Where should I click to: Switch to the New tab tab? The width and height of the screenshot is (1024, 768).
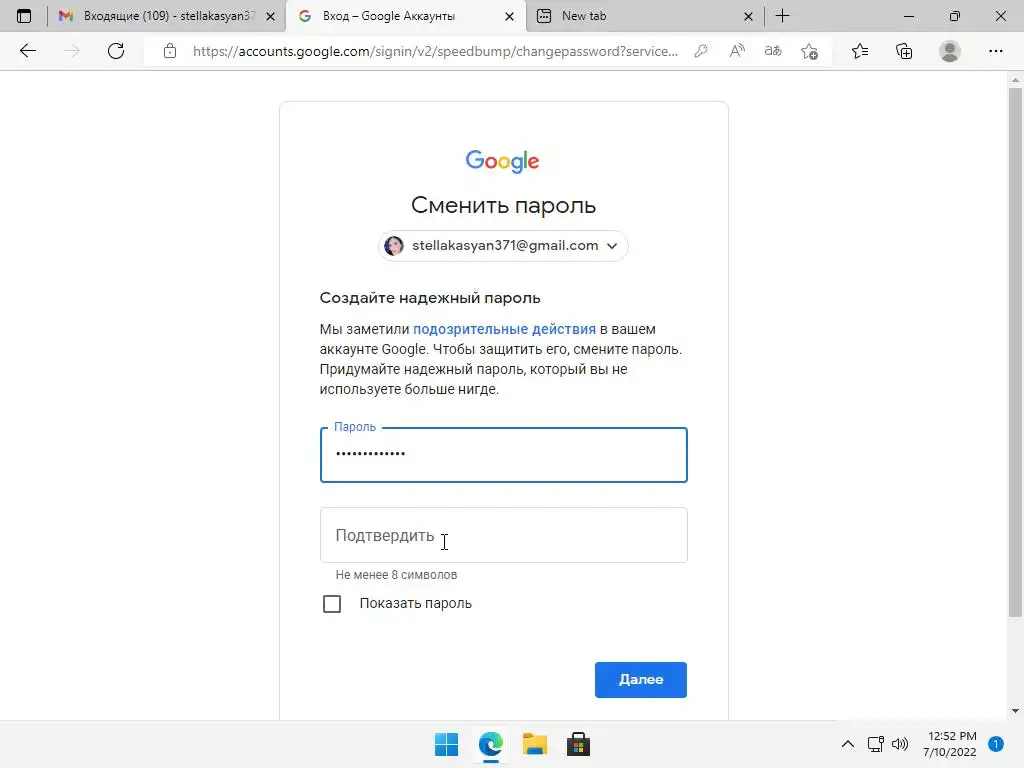pos(645,16)
